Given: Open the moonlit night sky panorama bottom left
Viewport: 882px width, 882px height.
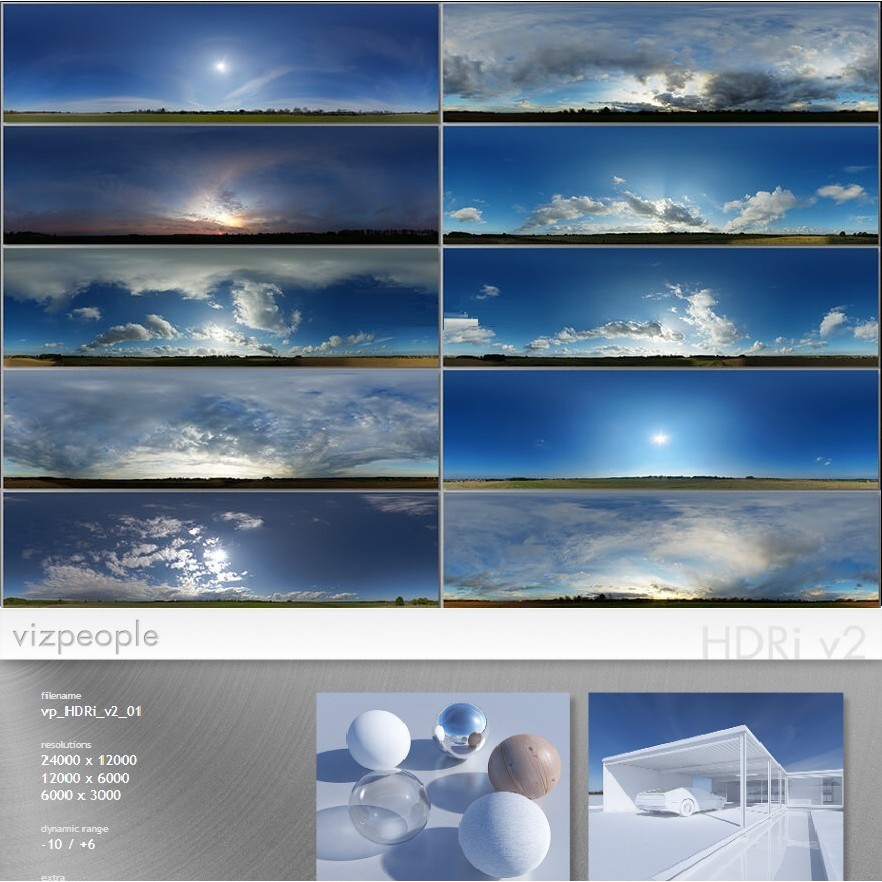Looking at the screenshot, I should [x=220, y=550].
